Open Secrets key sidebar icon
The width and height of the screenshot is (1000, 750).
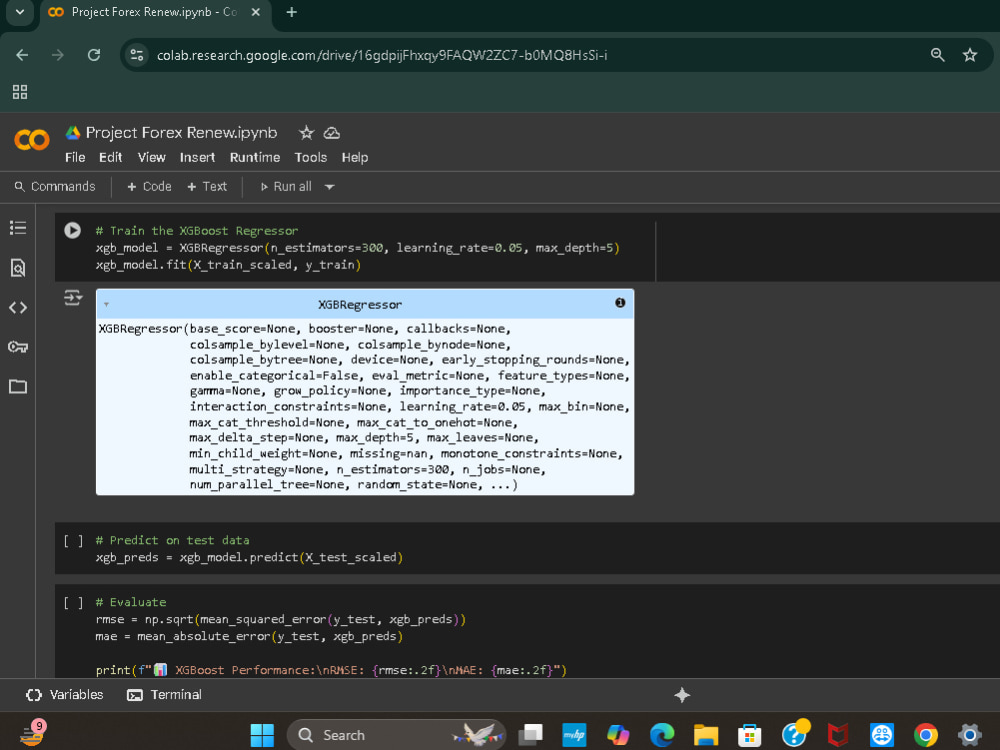18,347
